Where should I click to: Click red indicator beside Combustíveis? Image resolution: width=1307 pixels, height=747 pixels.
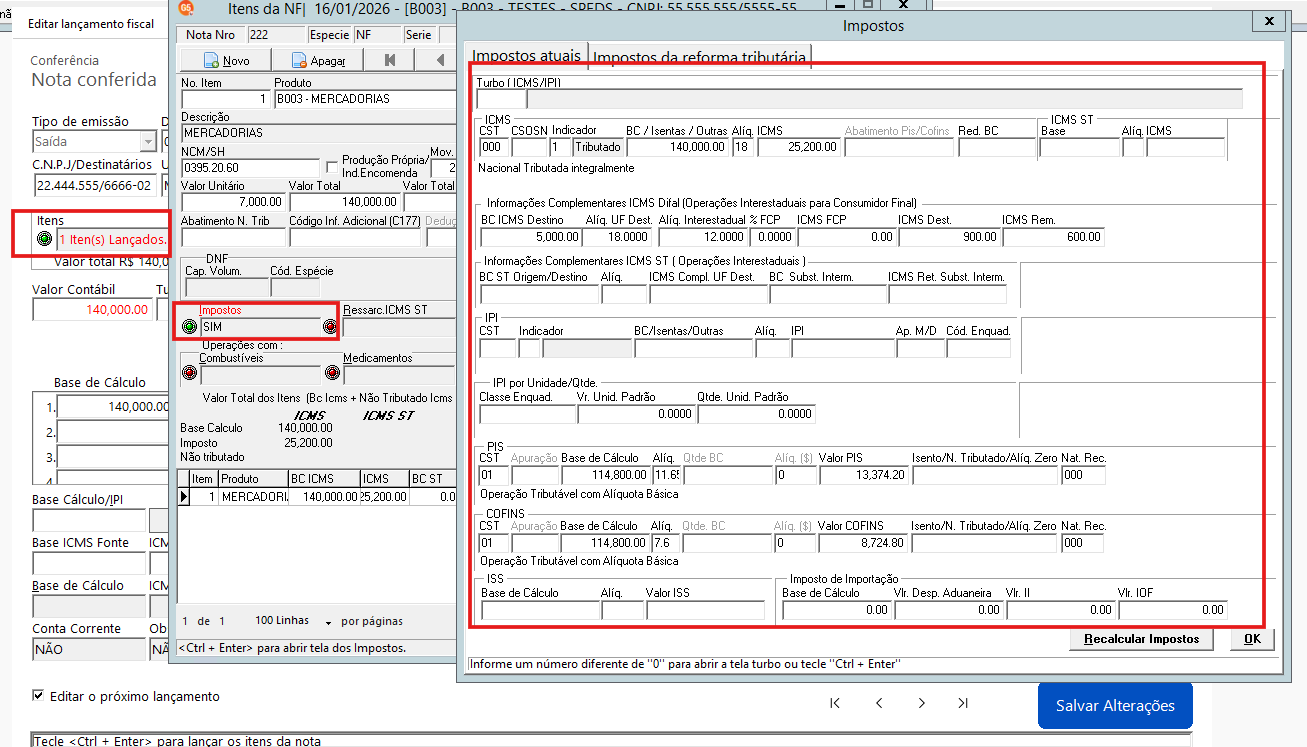click(190, 373)
